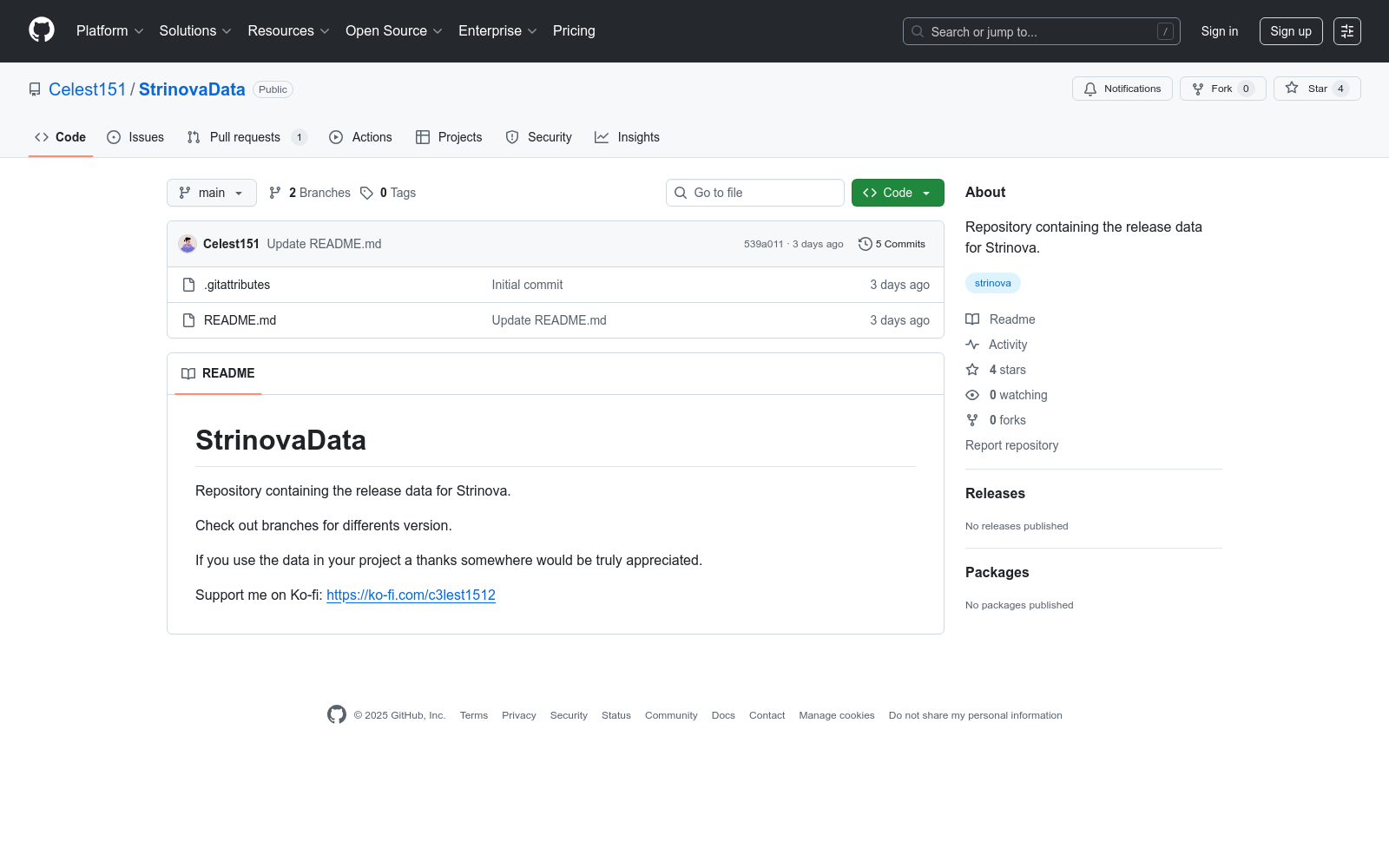Viewport: 1389px width, 868px height.
Task: Click the tag icon next to Tags
Action: point(367,193)
